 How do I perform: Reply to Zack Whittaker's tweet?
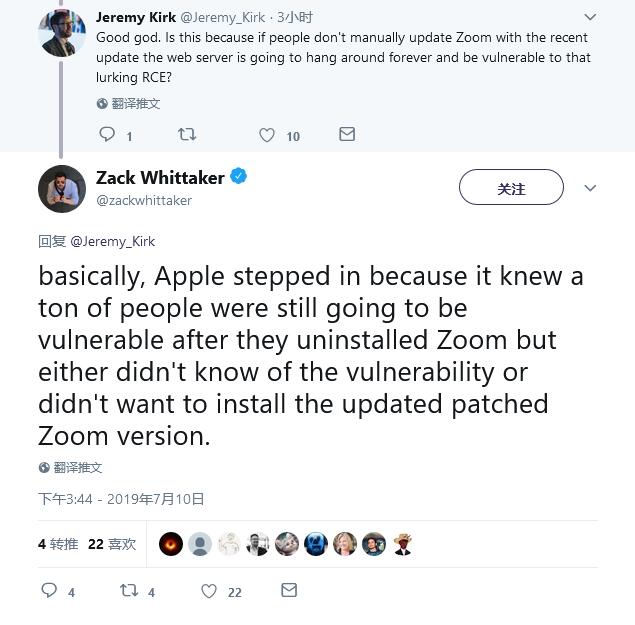click(x=49, y=591)
